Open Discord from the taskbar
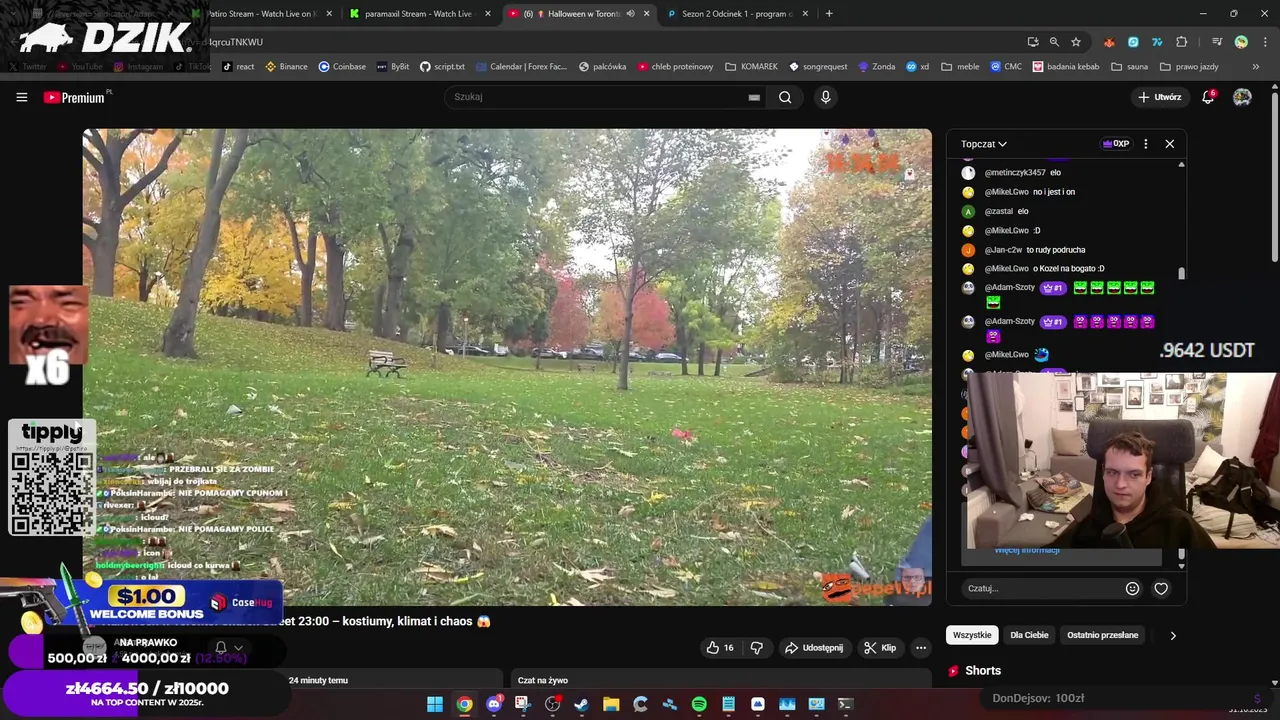The height and width of the screenshot is (720, 1280). coord(493,704)
